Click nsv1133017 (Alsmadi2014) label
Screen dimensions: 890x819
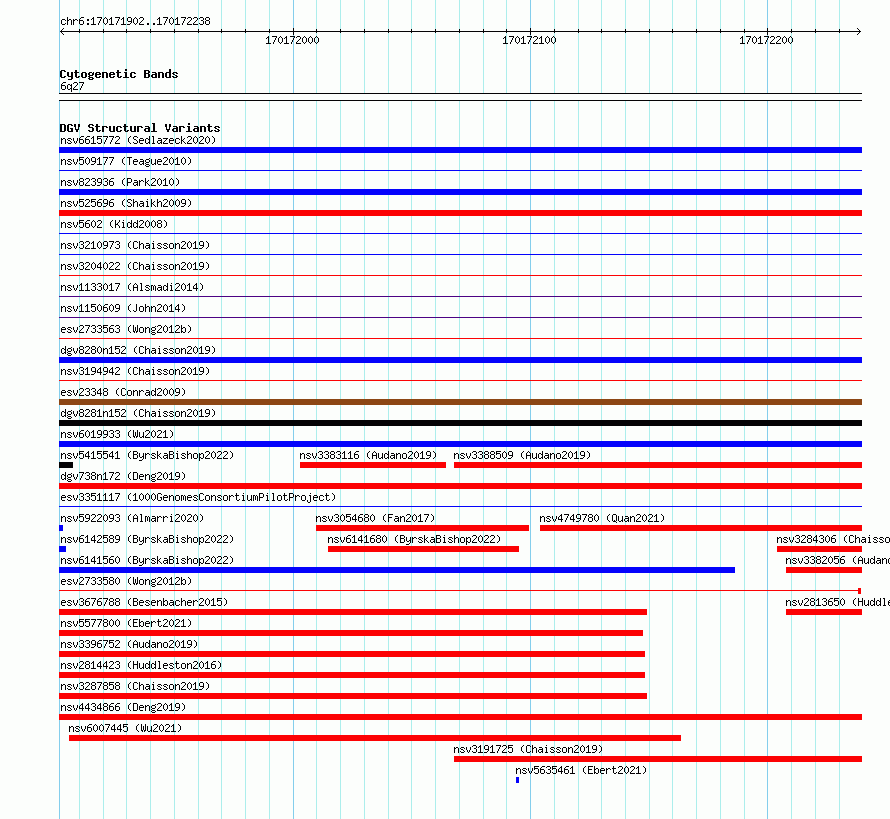(132, 287)
